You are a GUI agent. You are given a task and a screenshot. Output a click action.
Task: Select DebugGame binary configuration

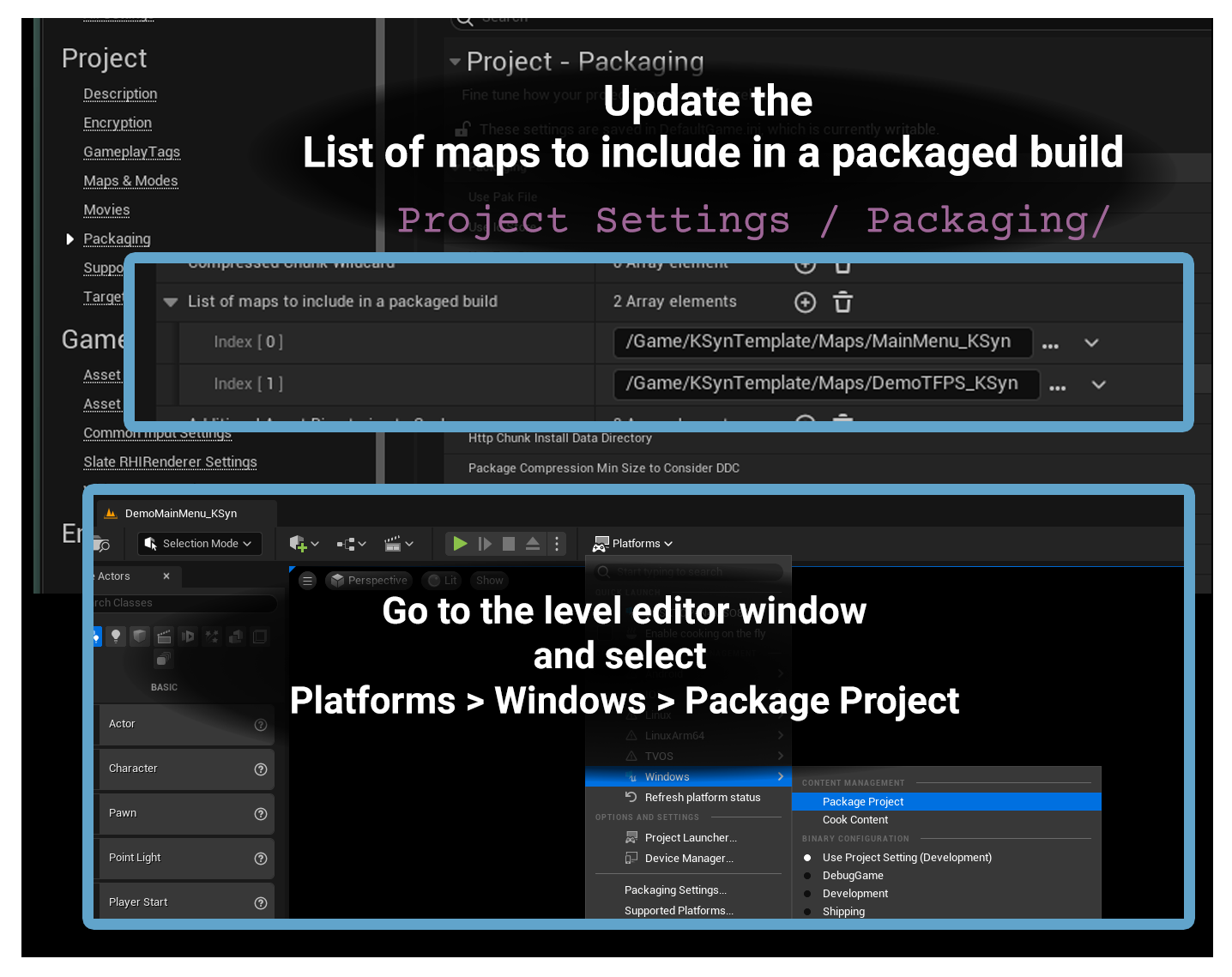click(946, 875)
